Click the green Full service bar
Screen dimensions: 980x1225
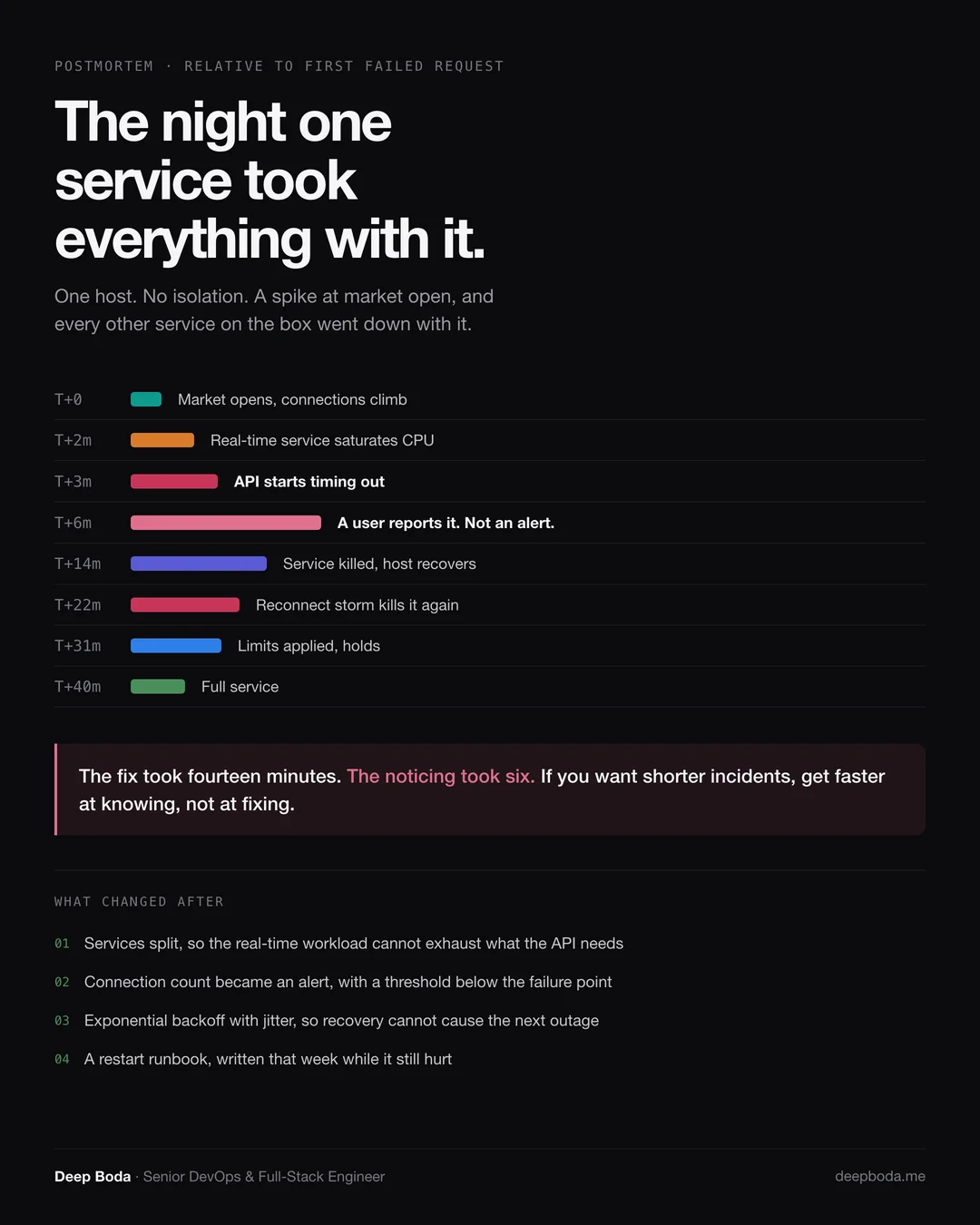[x=158, y=687]
